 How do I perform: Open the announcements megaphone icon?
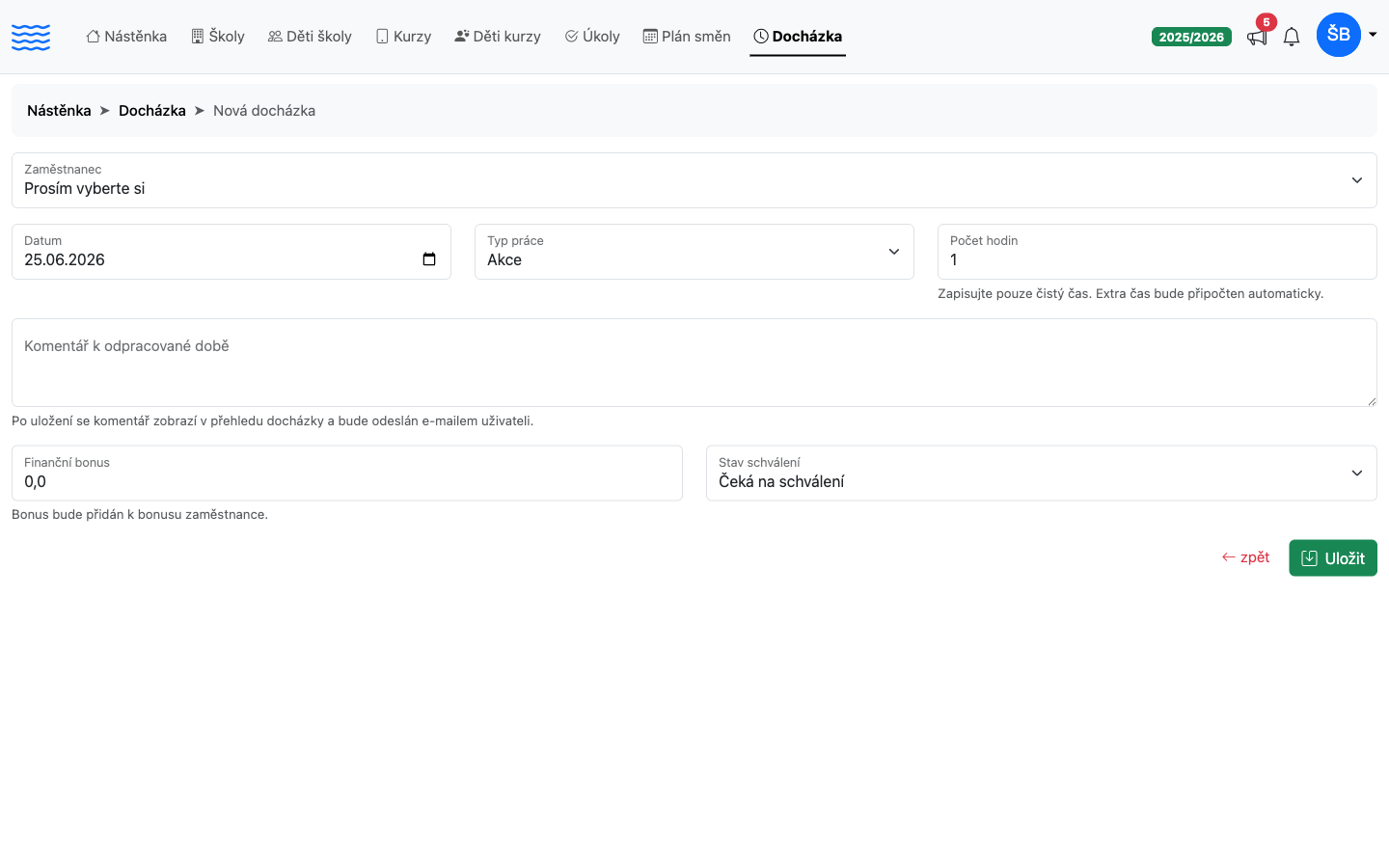(1257, 38)
